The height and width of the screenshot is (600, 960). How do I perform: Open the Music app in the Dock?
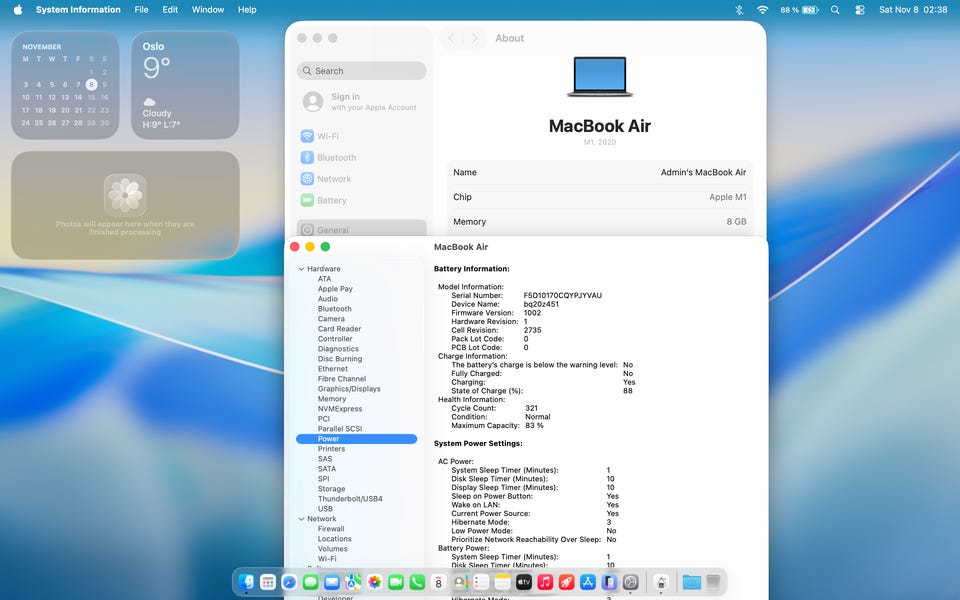(545, 582)
